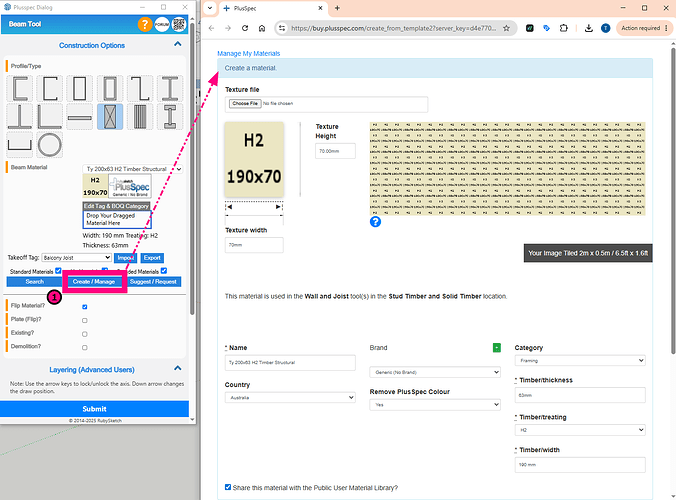Select the C-channel beam profile
The image size is (676, 500).
point(20,88)
